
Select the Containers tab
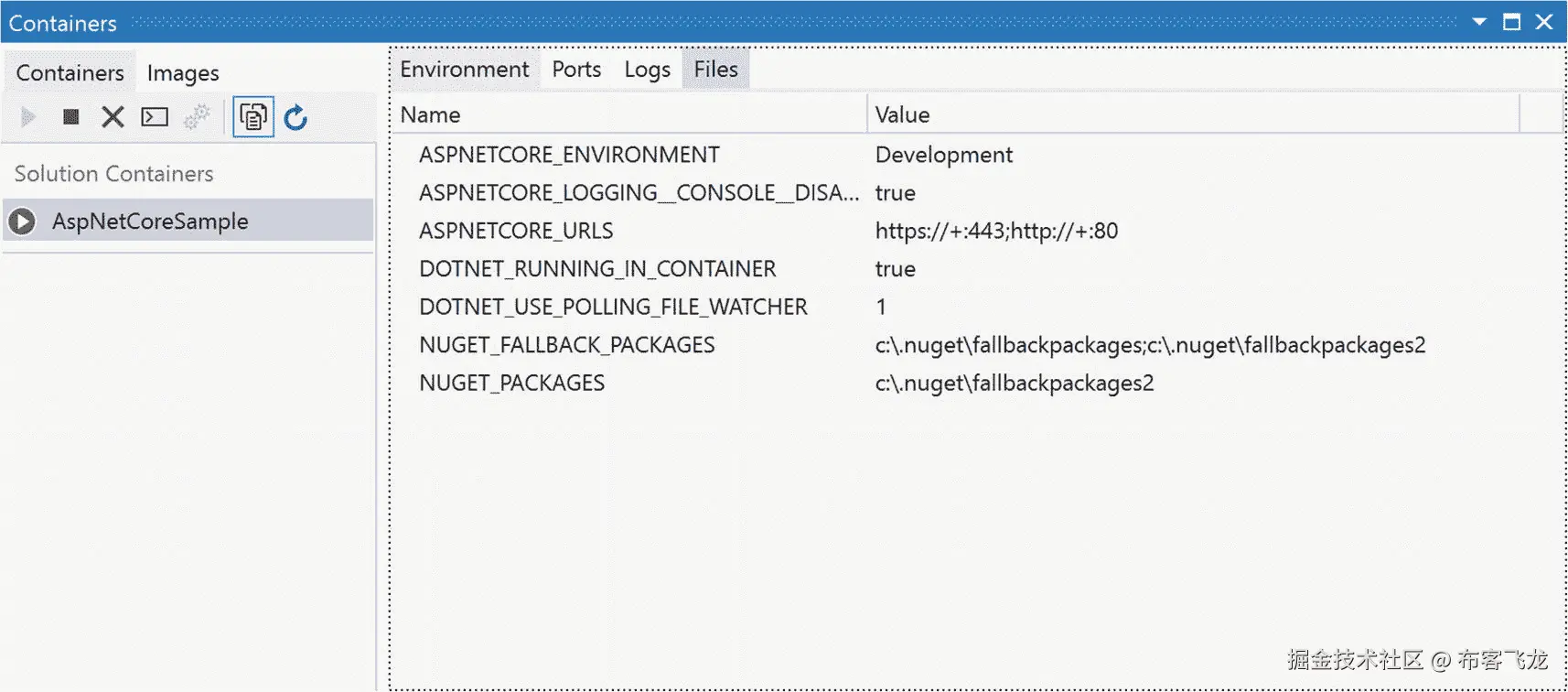(70, 72)
